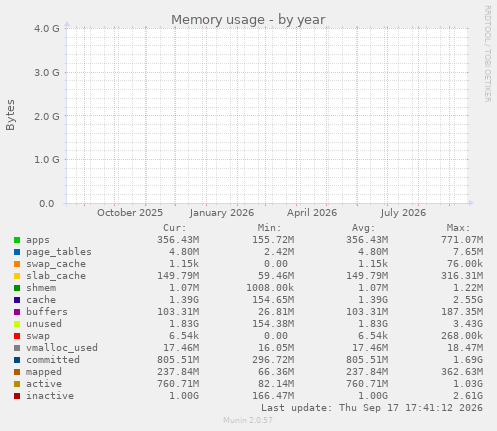Click inactive max value 2.61G
Screen dimensions: 497x431
click(468, 396)
